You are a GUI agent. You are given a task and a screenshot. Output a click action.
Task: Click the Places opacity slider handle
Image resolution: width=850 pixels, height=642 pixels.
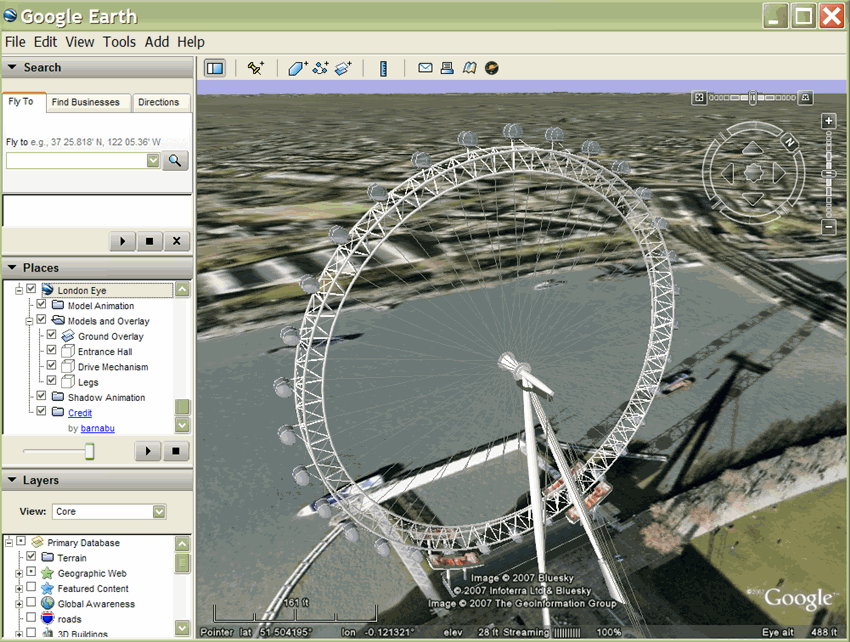coord(89,452)
